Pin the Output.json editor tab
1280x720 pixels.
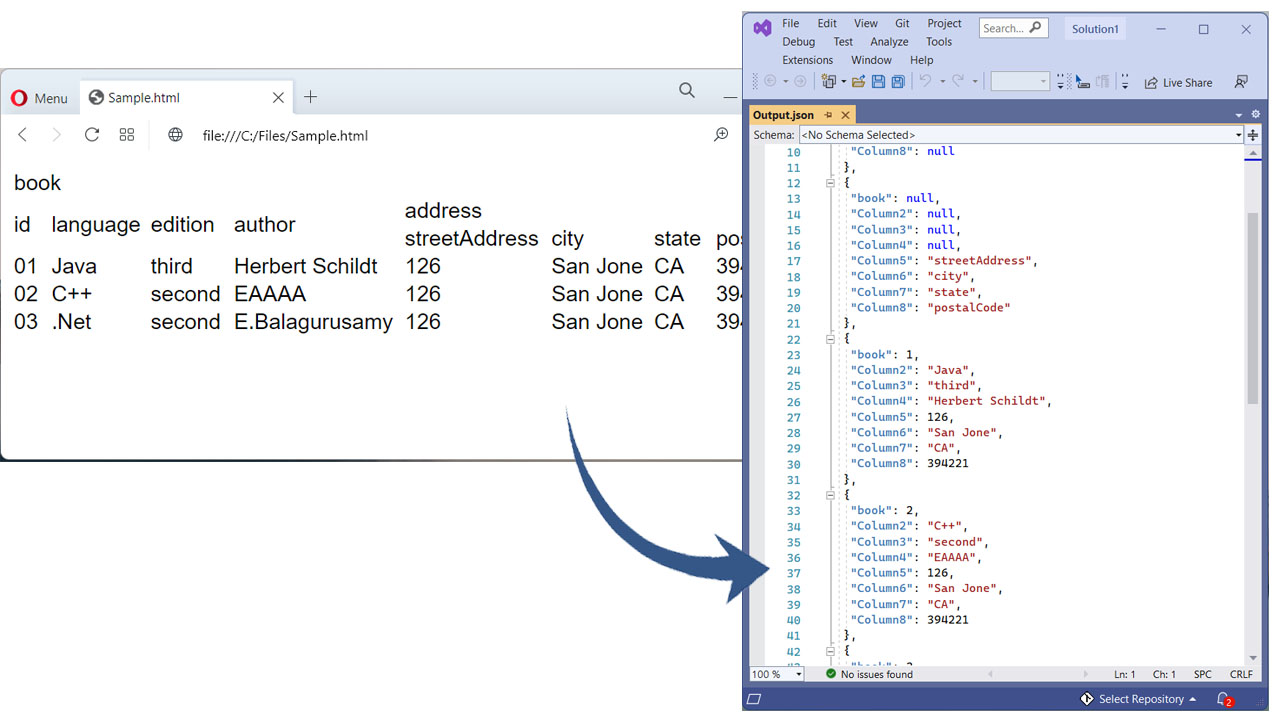pyautogui.click(x=827, y=114)
